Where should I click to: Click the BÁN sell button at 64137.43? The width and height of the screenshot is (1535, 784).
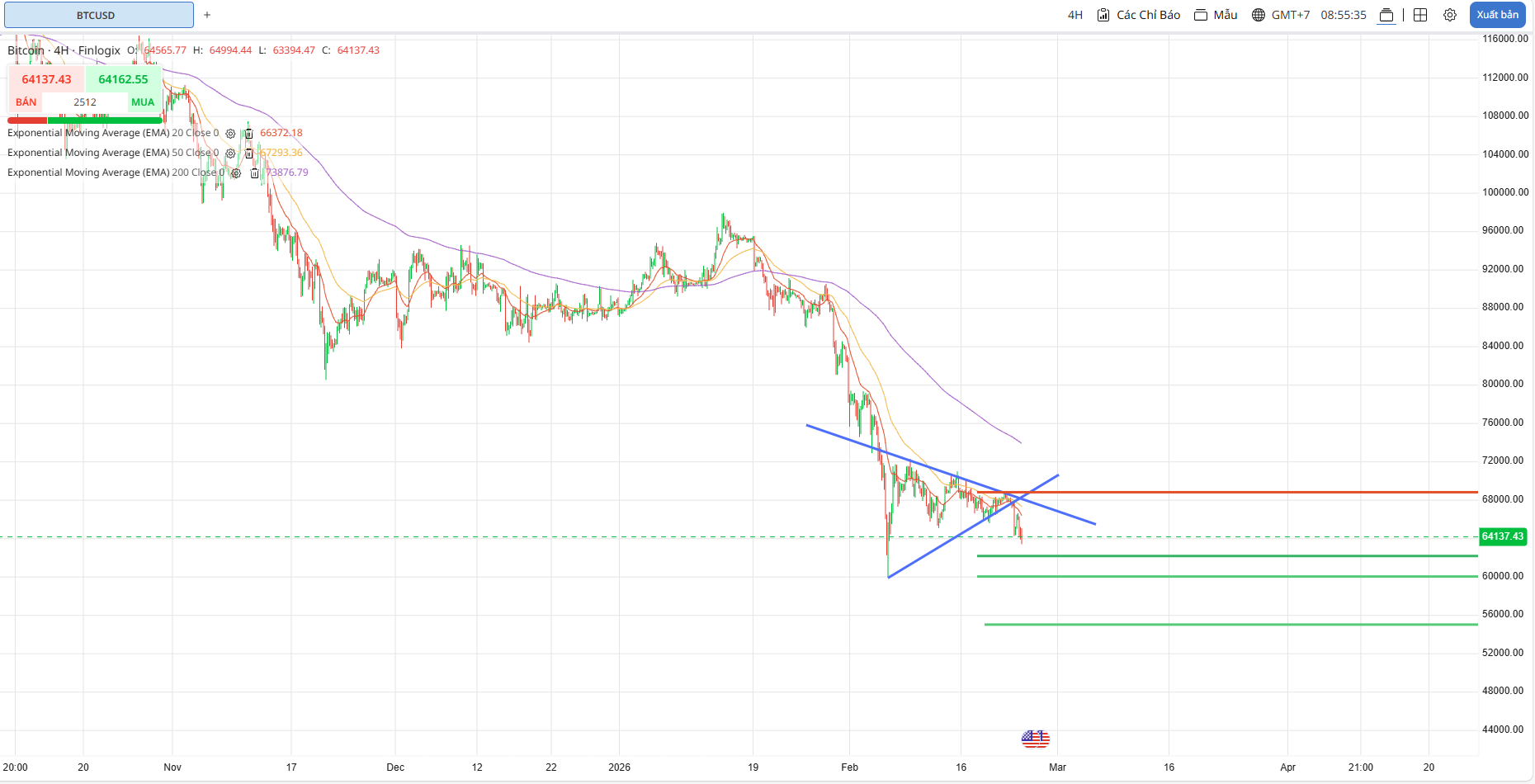(x=46, y=80)
